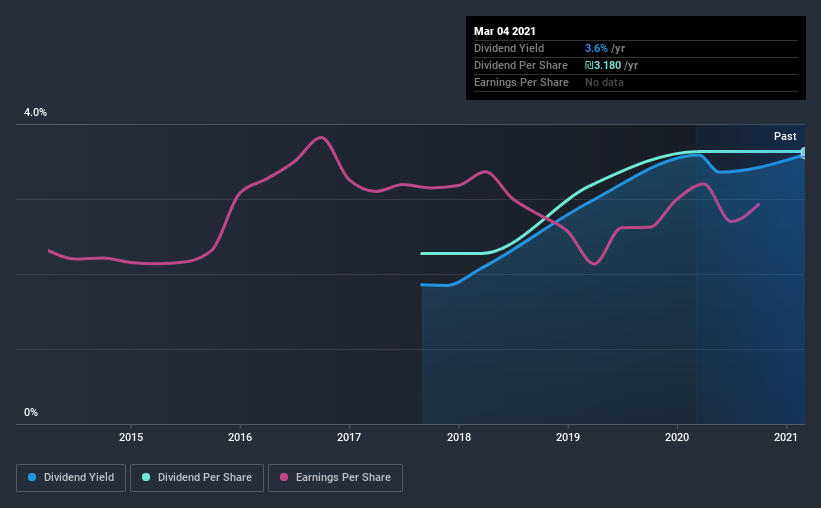Click the 2016 x-axis label
The width and height of the screenshot is (821, 508).
click(240, 437)
